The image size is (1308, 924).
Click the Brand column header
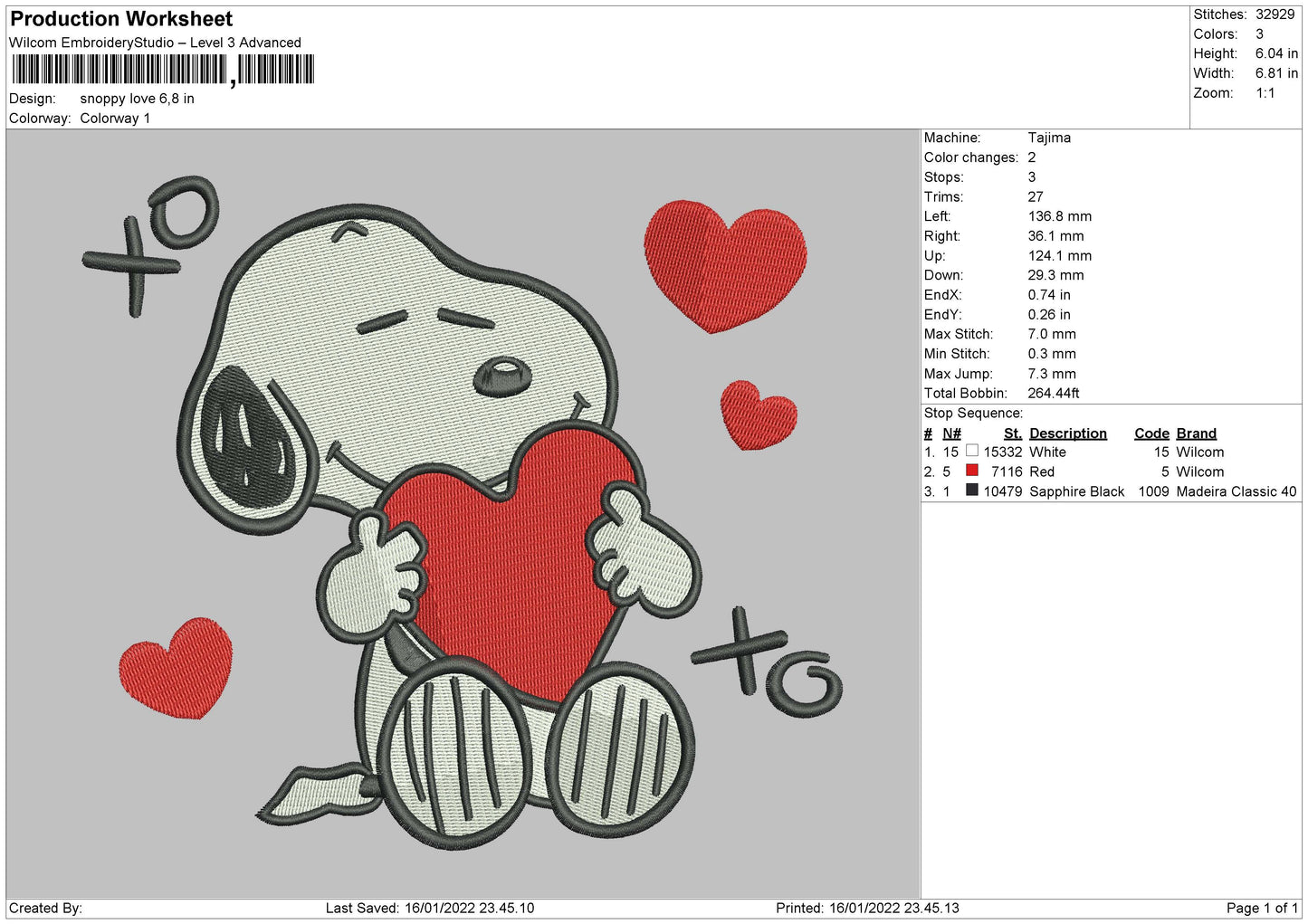pyautogui.click(x=1196, y=433)
